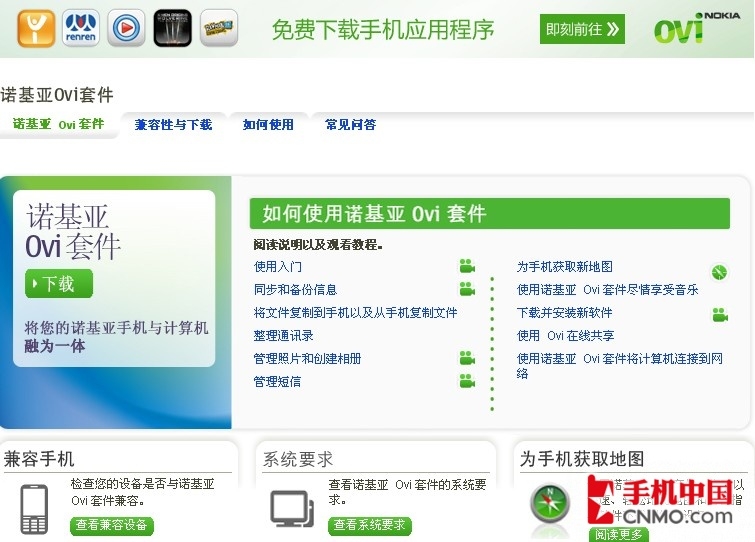Click the computer monitor icon under 系统要求
The image size is (755, 542).
292,508
